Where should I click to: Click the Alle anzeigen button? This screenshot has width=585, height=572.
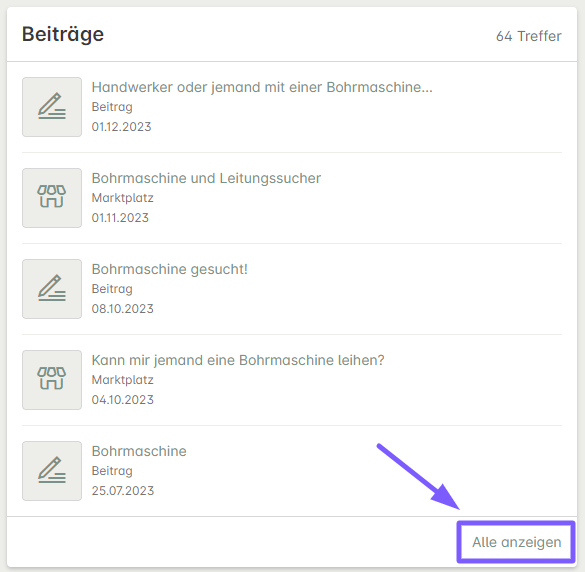[x=516, y=542]
